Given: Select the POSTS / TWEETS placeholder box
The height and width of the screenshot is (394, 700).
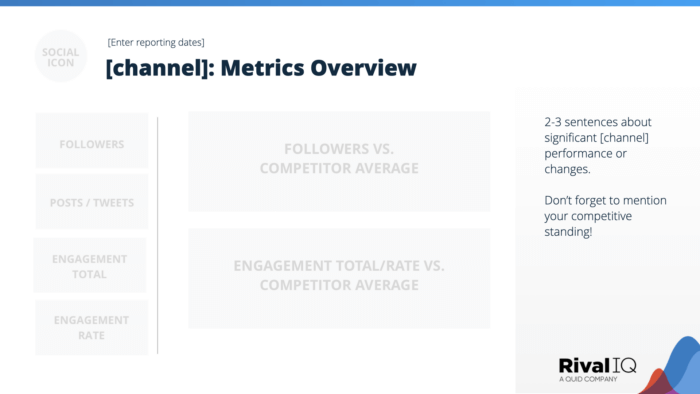Looking at the screenshot, I should pos(92,202).
